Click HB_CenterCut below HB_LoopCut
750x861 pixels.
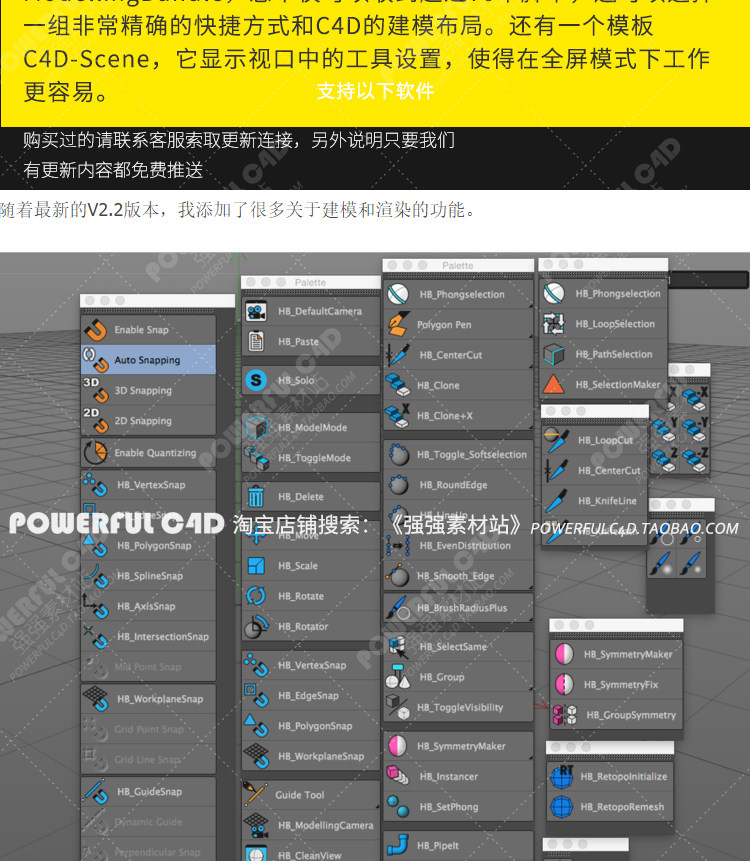tap(595, 471)
